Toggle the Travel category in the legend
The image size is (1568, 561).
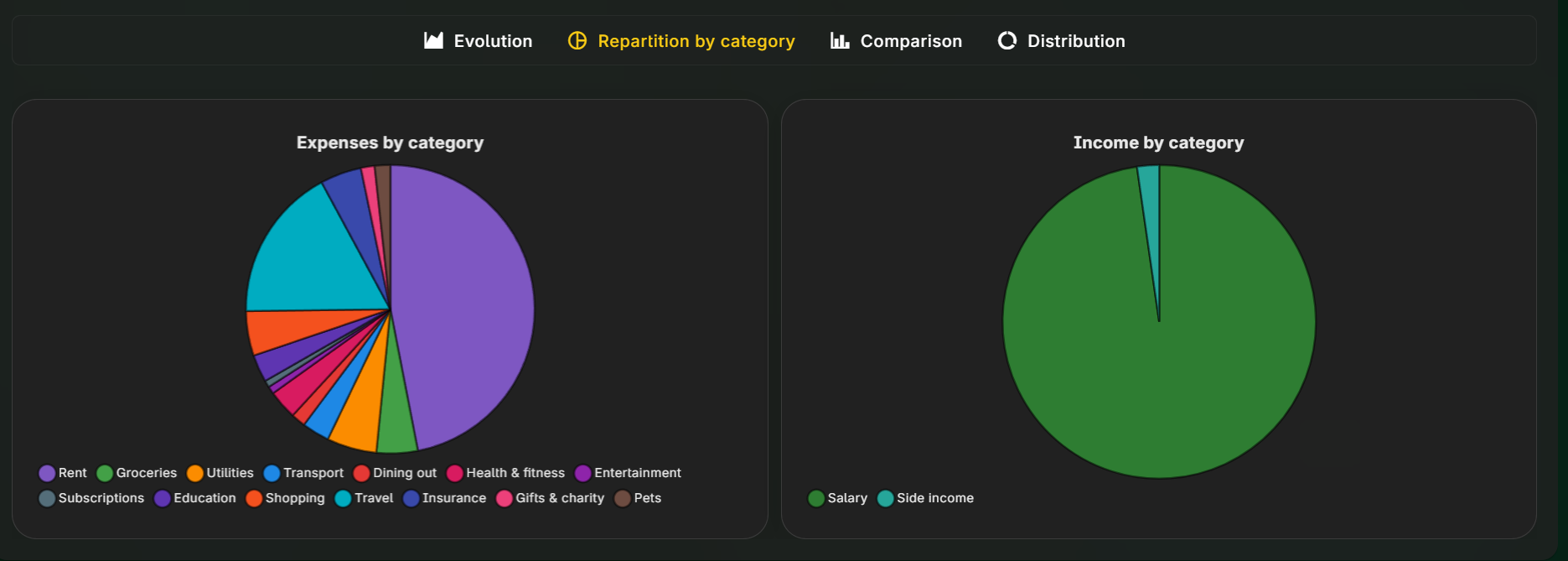[x=364, y=497]
